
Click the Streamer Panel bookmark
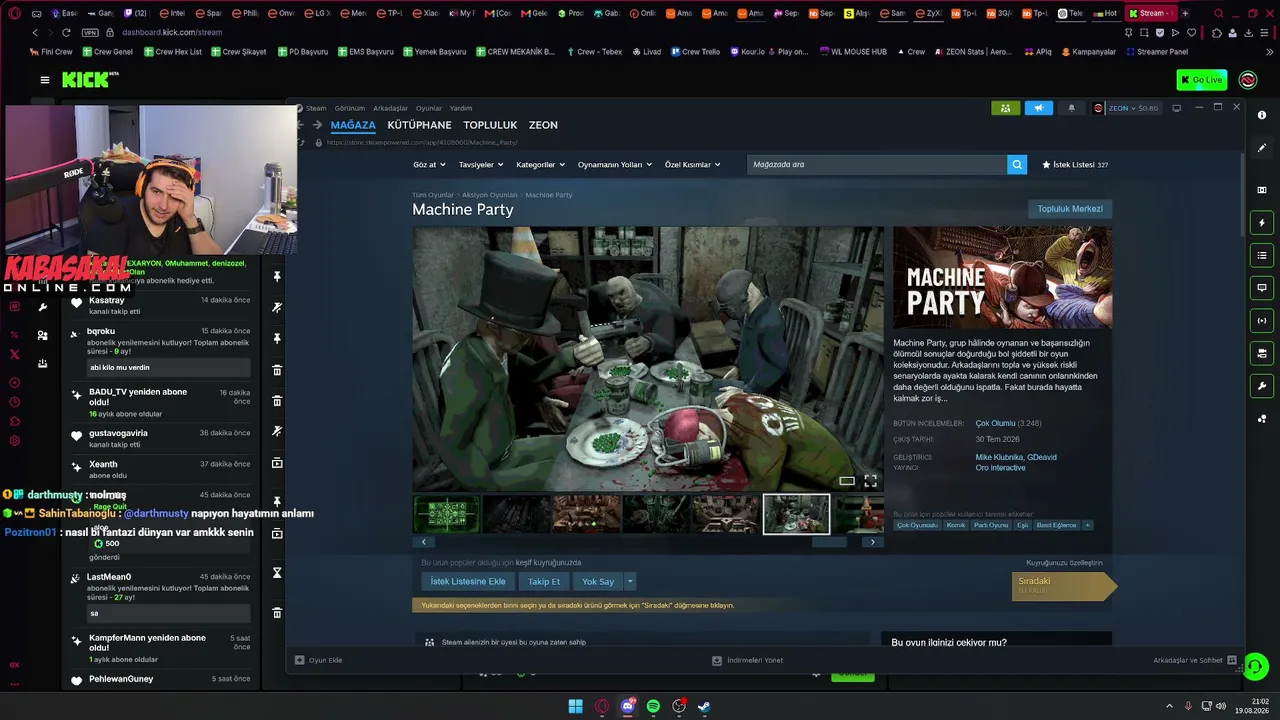click(x=1157, y=51)
